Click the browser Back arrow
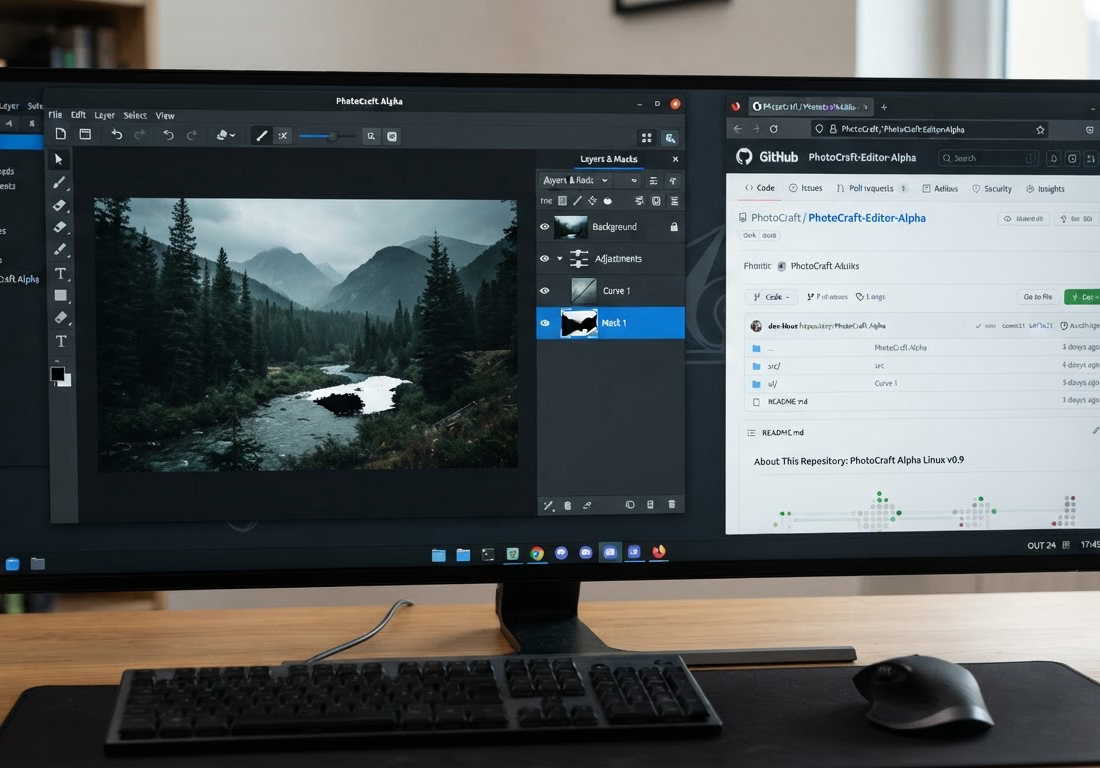The image size is (1100, 768). [x=737, y=129]
